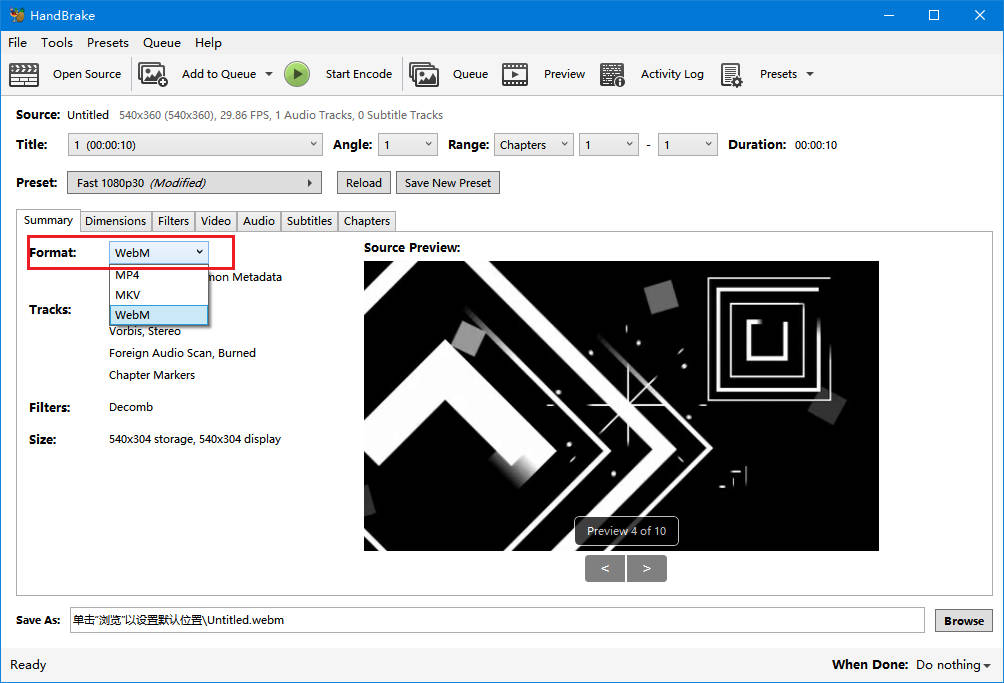Click the source info 540x360 text
The height and width of the screenshot is (683, 1004).
(281, 115)
